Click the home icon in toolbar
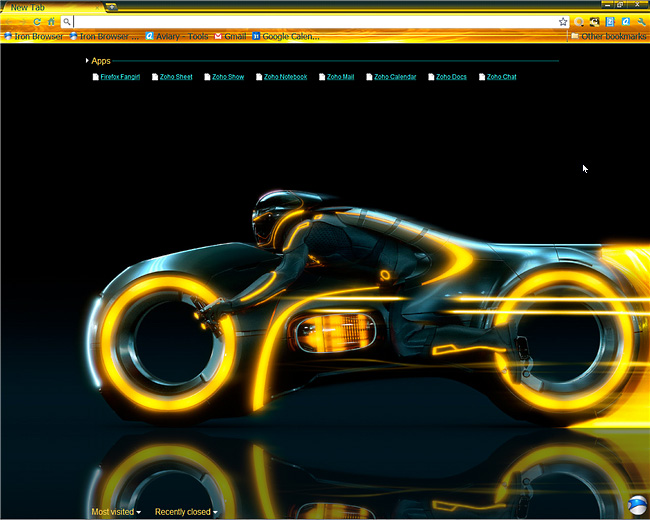The image size is (650, 520). [51, 21]
